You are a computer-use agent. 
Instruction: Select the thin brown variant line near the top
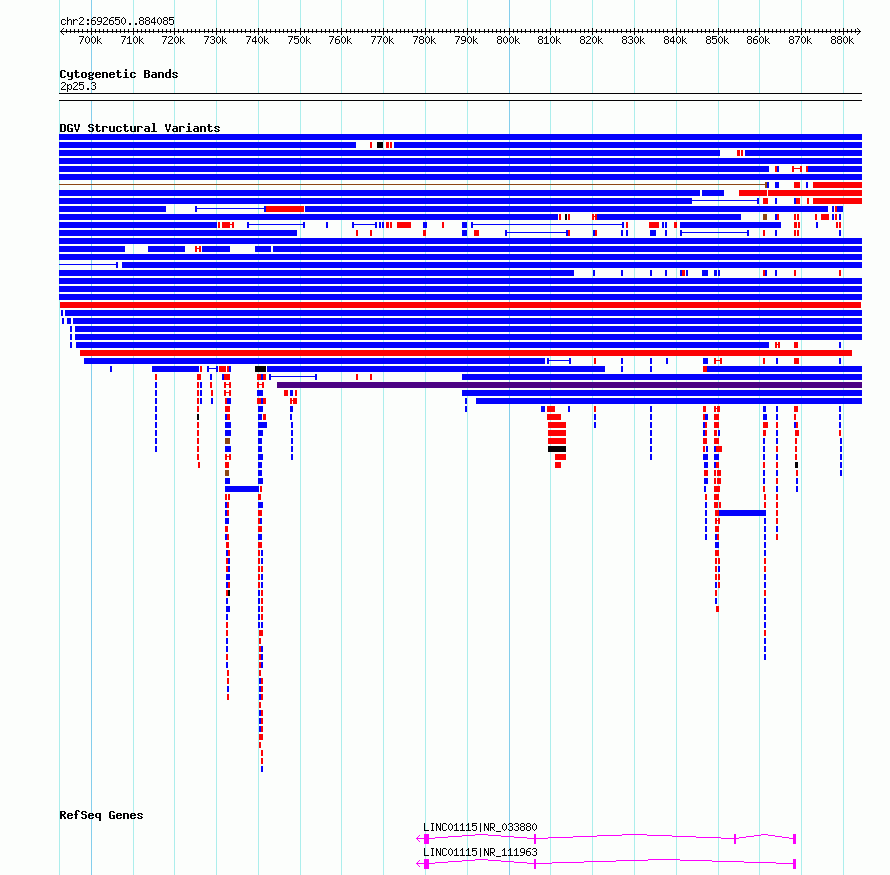pos(413,185)
